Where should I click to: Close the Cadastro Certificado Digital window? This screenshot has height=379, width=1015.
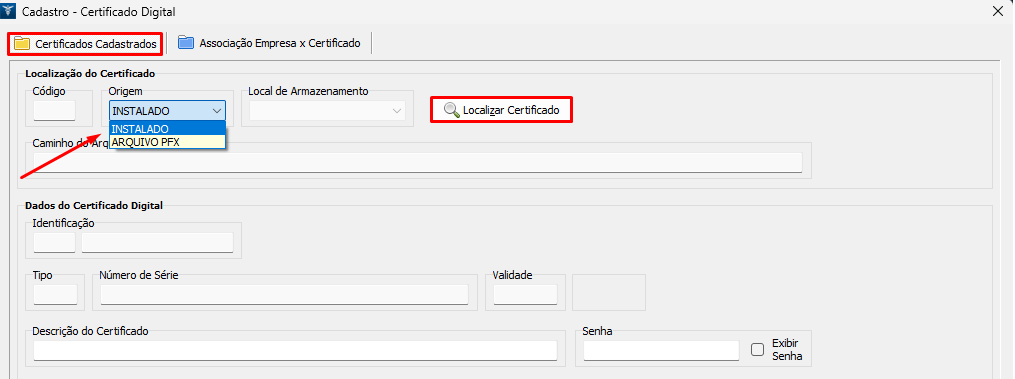[x=998, y=11]
